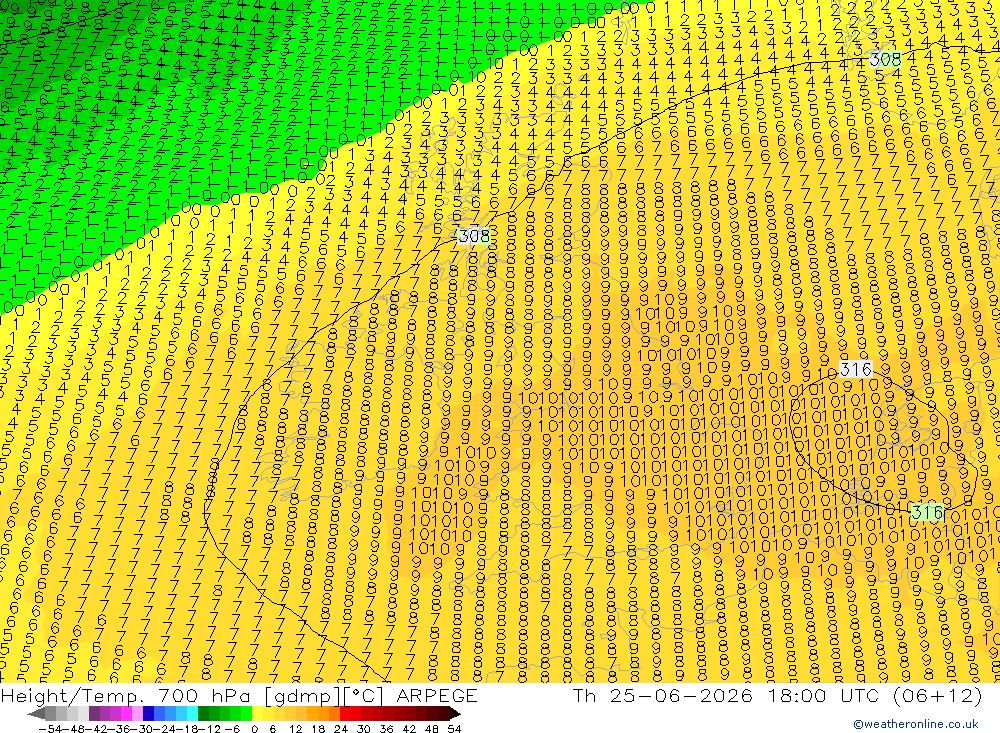
Task: Click the Th 25-06-2026 date label
Action: [662, 695]
